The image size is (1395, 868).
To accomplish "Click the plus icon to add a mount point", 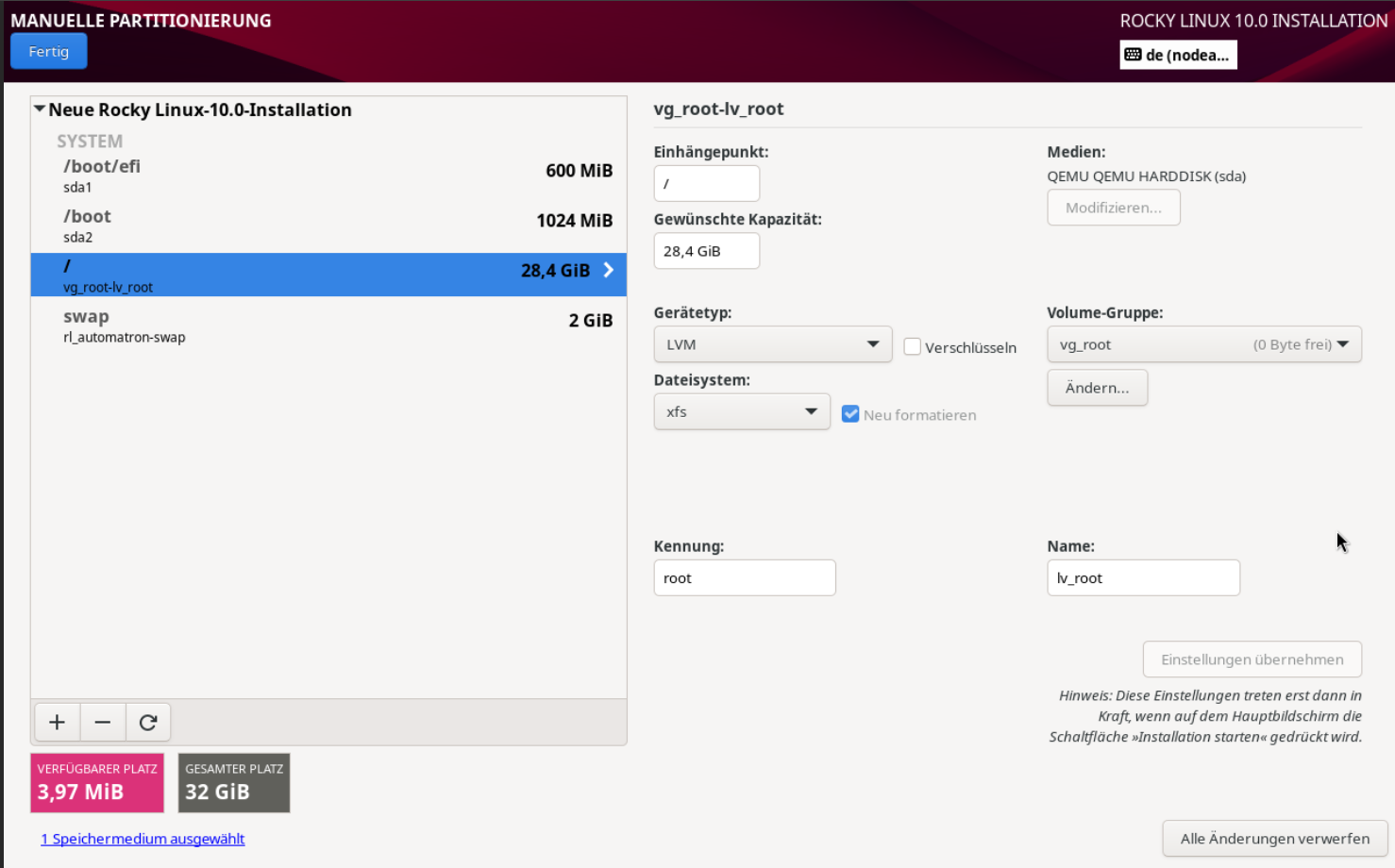I will 57,723.
